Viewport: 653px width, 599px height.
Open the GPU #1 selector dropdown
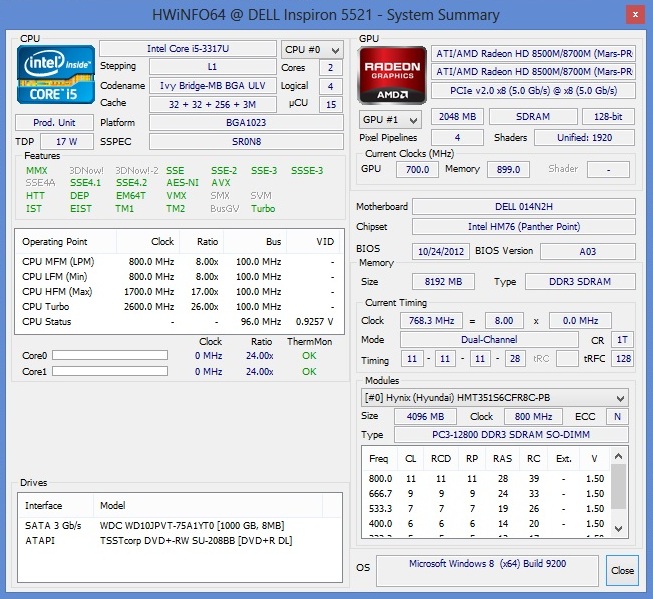[x=390, y=120]
